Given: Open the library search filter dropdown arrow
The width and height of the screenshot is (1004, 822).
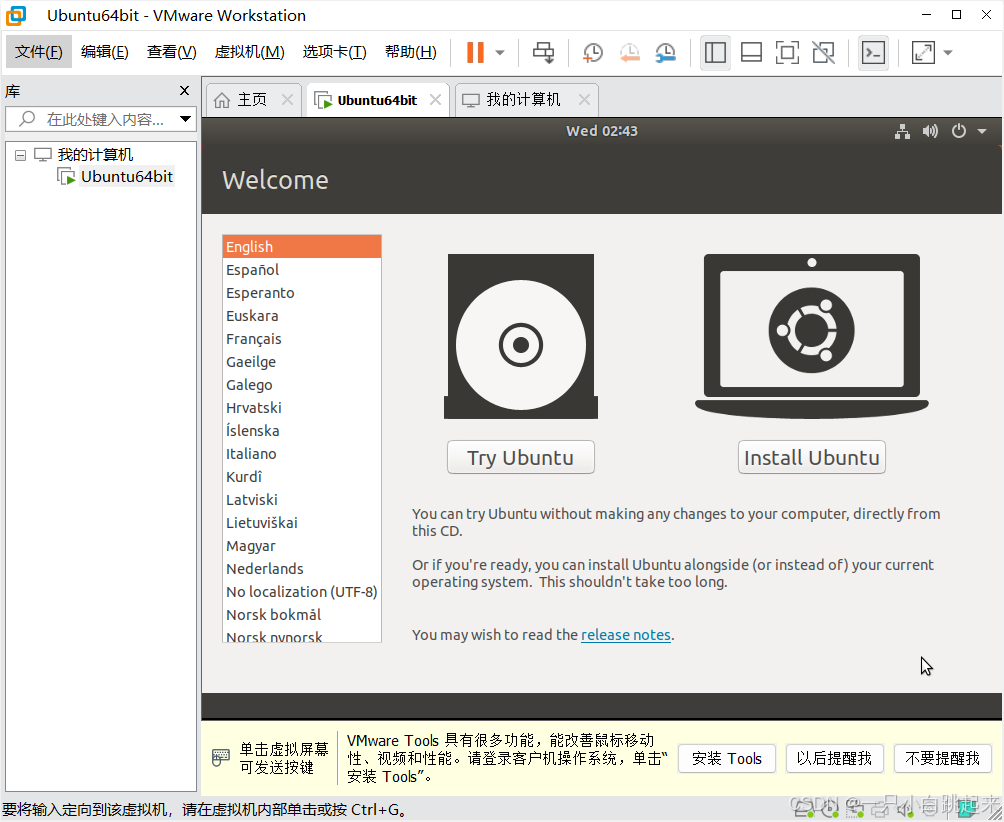Looking at the screenshot, I should 186,119.
